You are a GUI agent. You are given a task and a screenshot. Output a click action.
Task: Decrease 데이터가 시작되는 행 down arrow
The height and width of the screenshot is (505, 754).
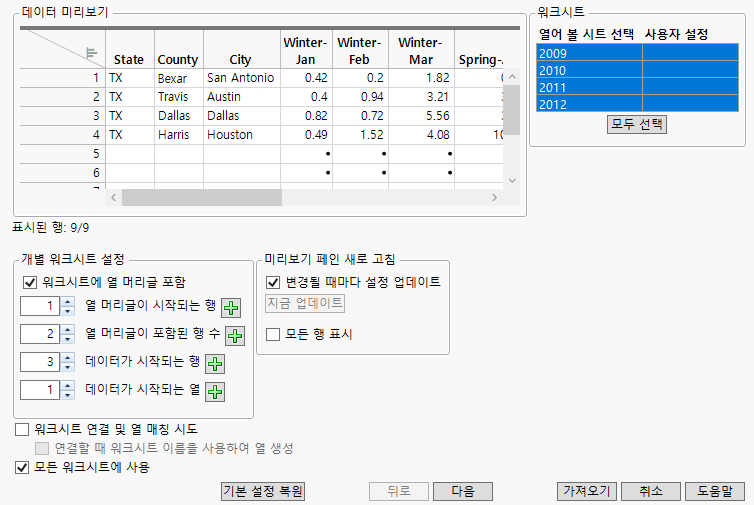[68, 366]
